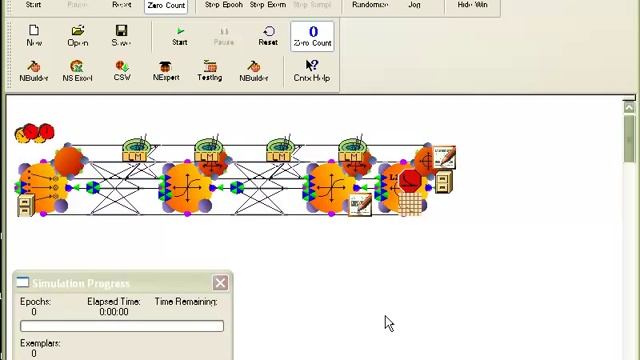Save the breadboard with Save icon

tap(121, 36)
